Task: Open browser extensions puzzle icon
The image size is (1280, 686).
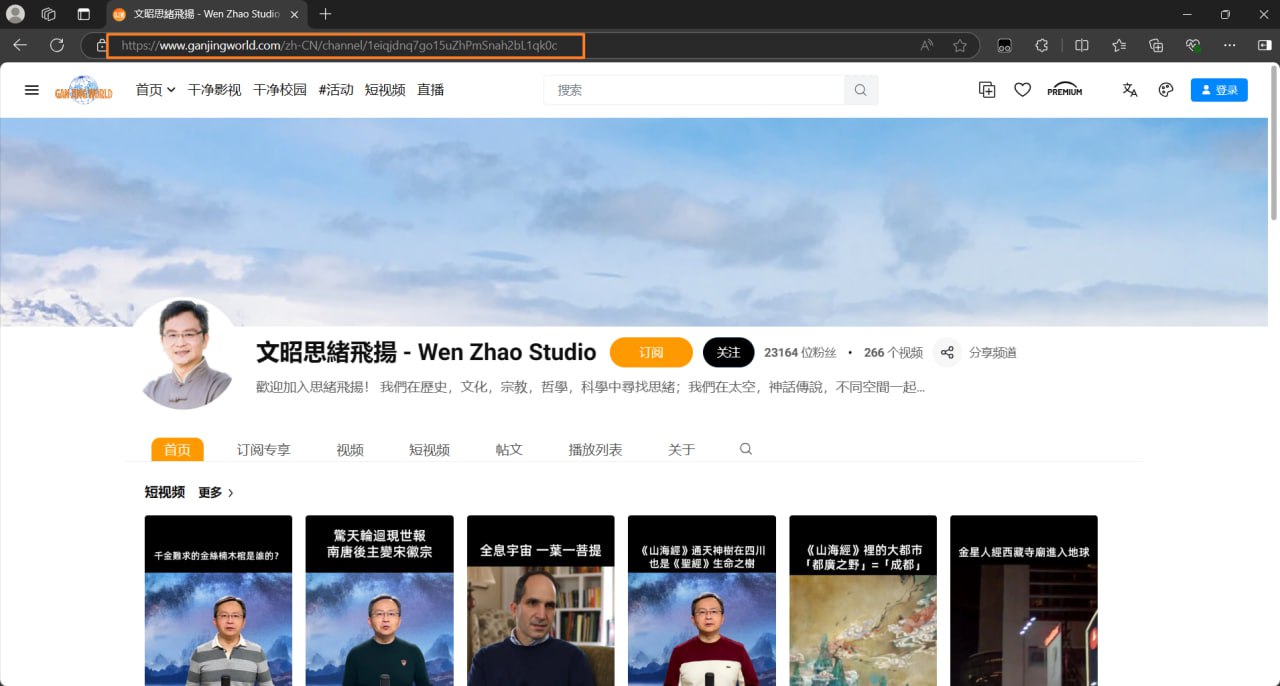Action: coord(1041,45)
